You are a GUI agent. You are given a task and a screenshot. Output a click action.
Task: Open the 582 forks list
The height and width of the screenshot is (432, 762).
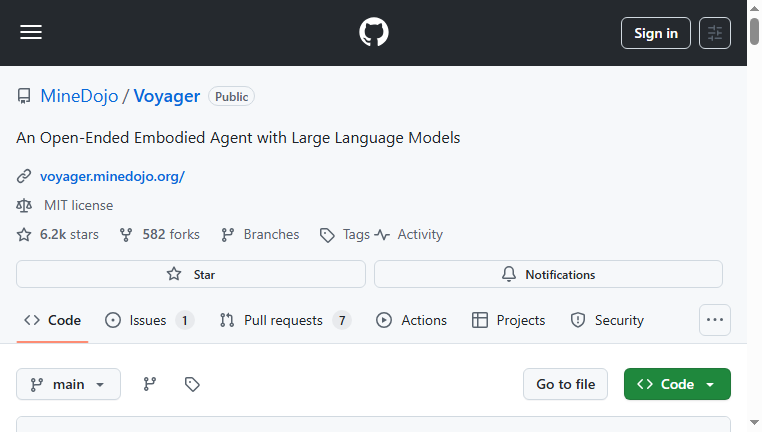point(160,235)
